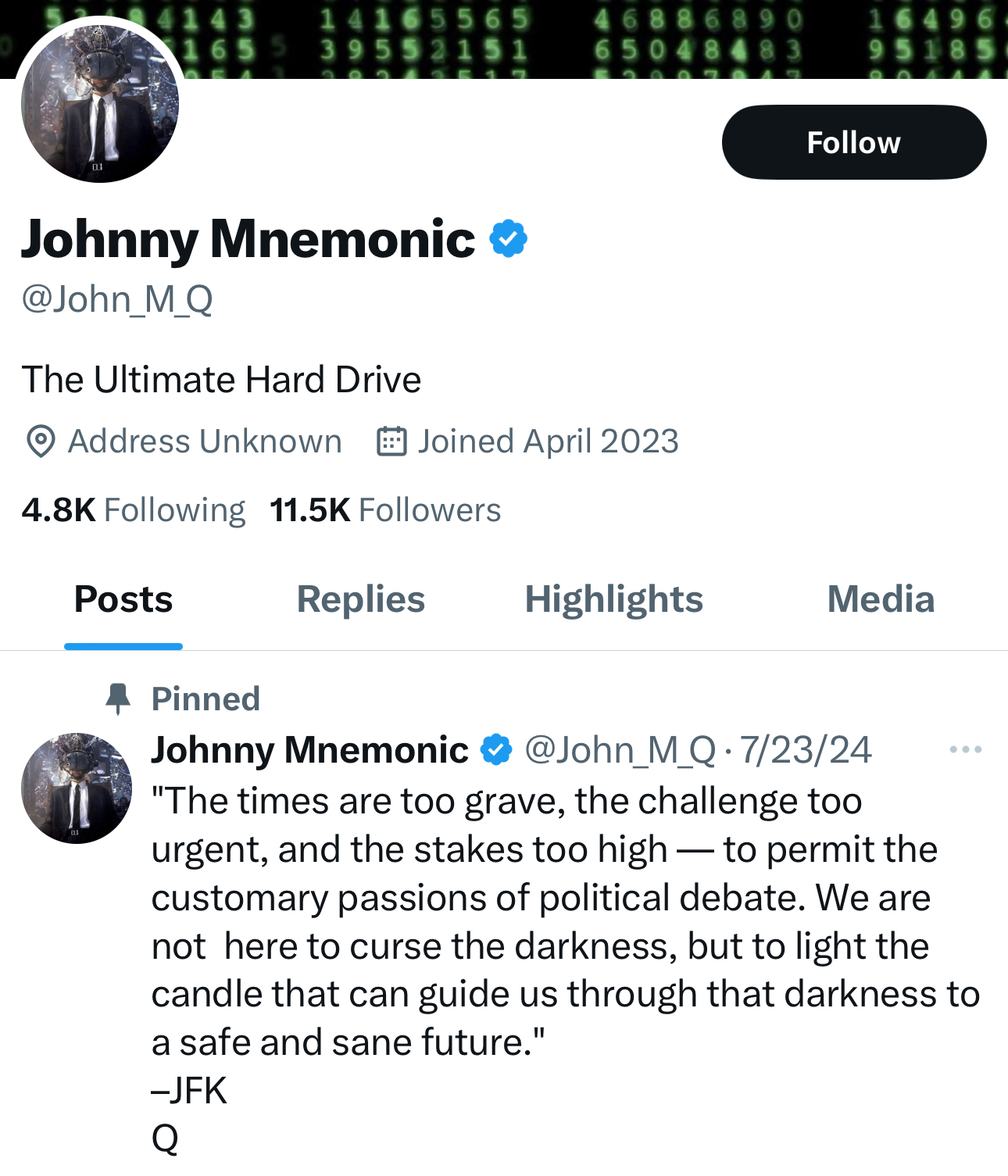Viewport: 1008px width, 1176px height.
Task: Switch to the Highlights tab
Action: [x=613, y=600]
